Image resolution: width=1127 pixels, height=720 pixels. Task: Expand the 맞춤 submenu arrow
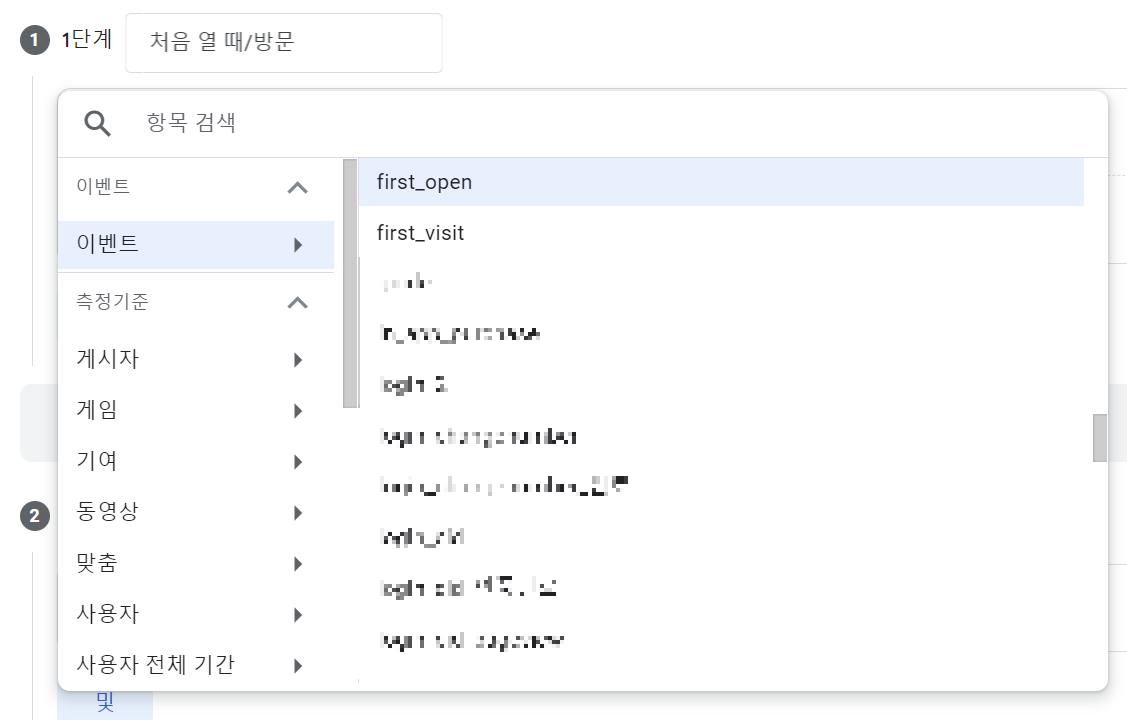coord(297,563)
